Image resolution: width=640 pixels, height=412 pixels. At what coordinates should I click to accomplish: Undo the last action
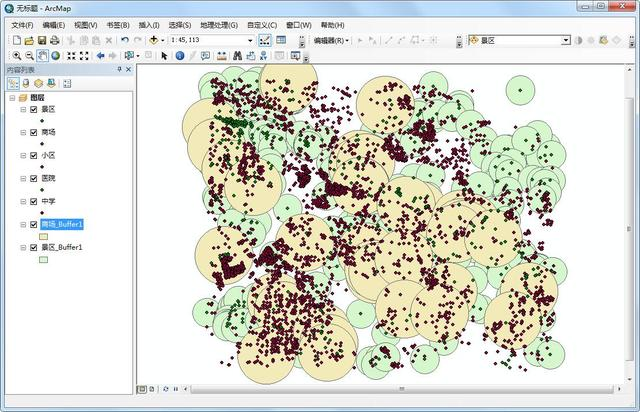[x=125, y=40]
